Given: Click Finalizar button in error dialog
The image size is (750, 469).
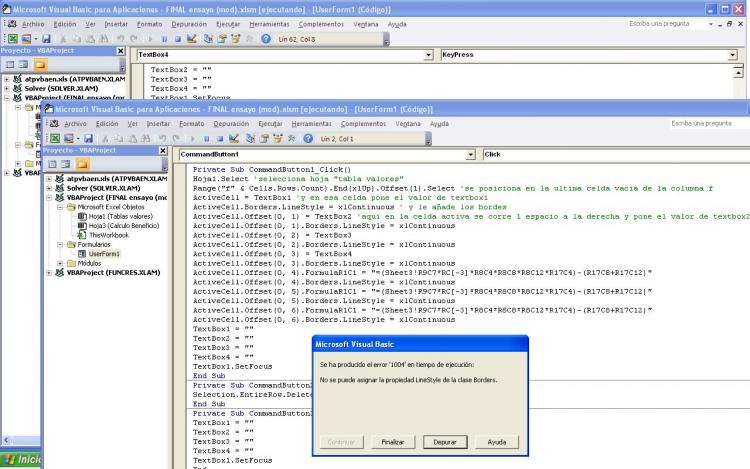Looking at the screenshot, I should coord(393,442).
